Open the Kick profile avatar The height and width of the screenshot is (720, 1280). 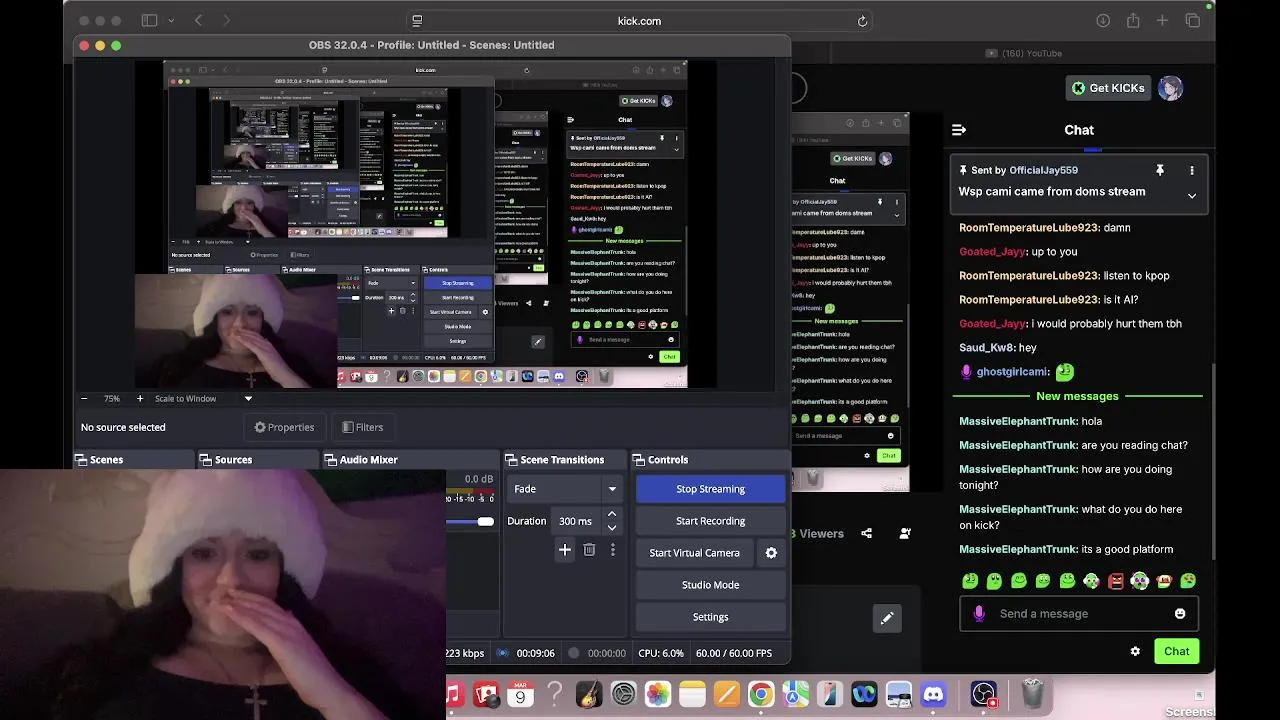click(1171, 88)
